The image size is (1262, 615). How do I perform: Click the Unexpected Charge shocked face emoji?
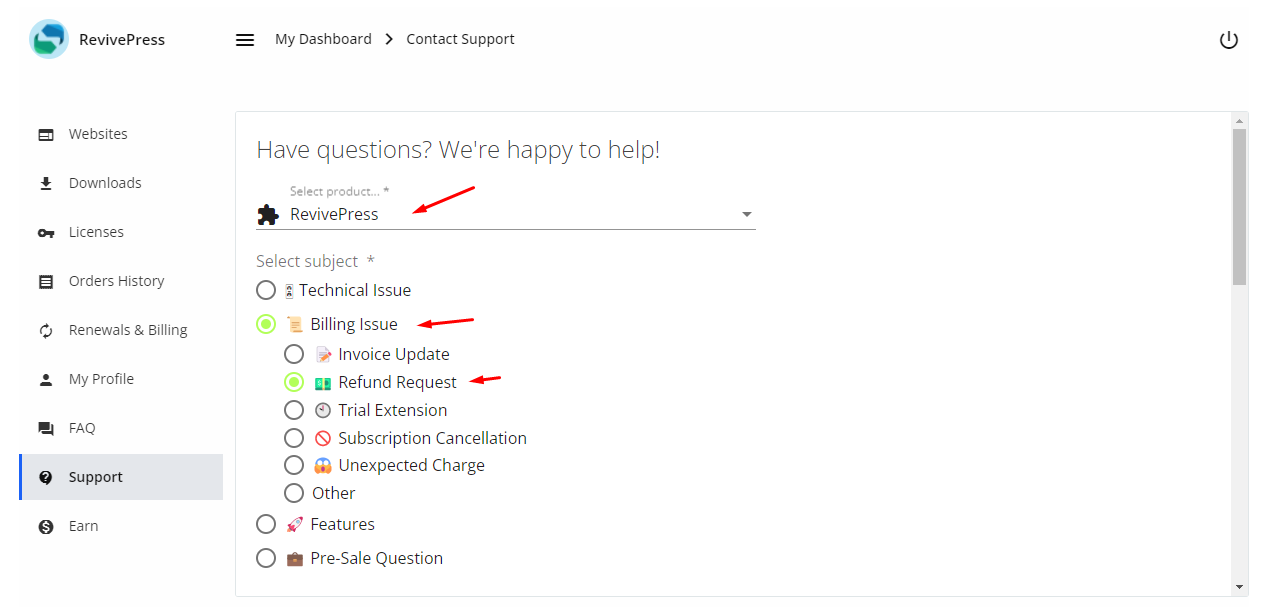323,465
